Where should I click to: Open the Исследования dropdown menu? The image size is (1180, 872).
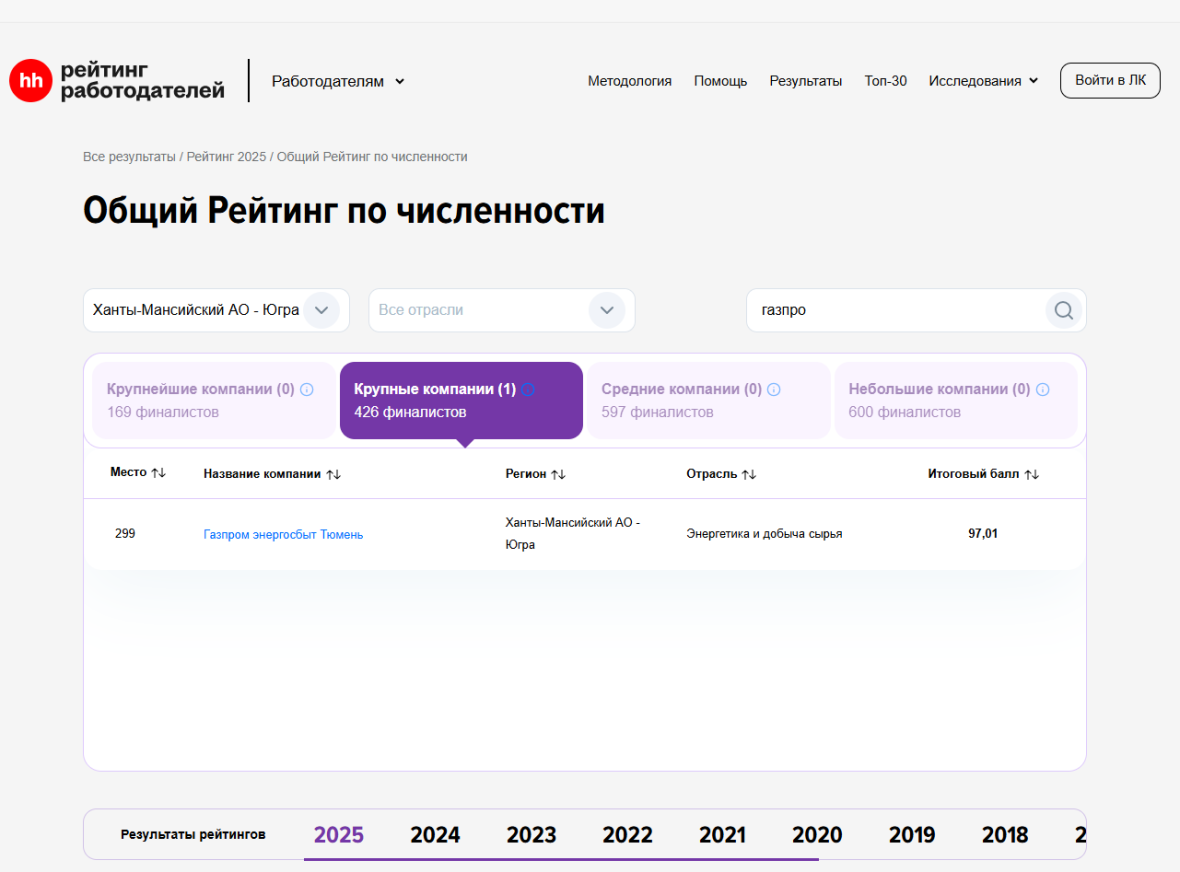click(983, 81)
